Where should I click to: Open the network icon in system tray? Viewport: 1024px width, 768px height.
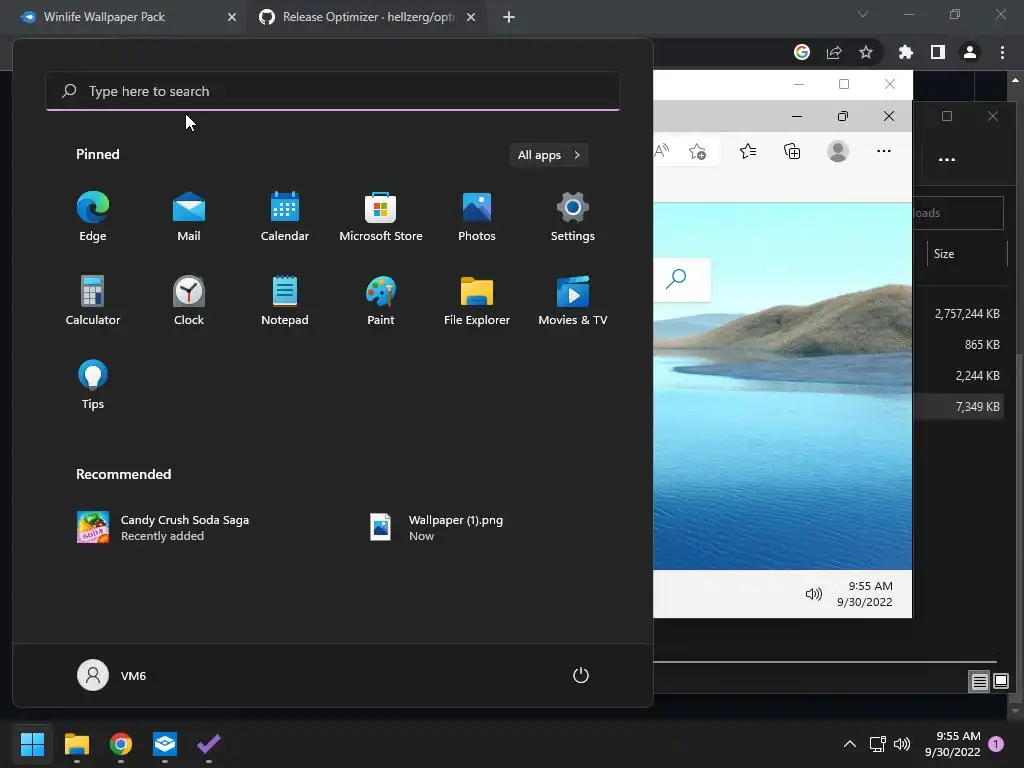pyautogui.click(x=878, y=744)
